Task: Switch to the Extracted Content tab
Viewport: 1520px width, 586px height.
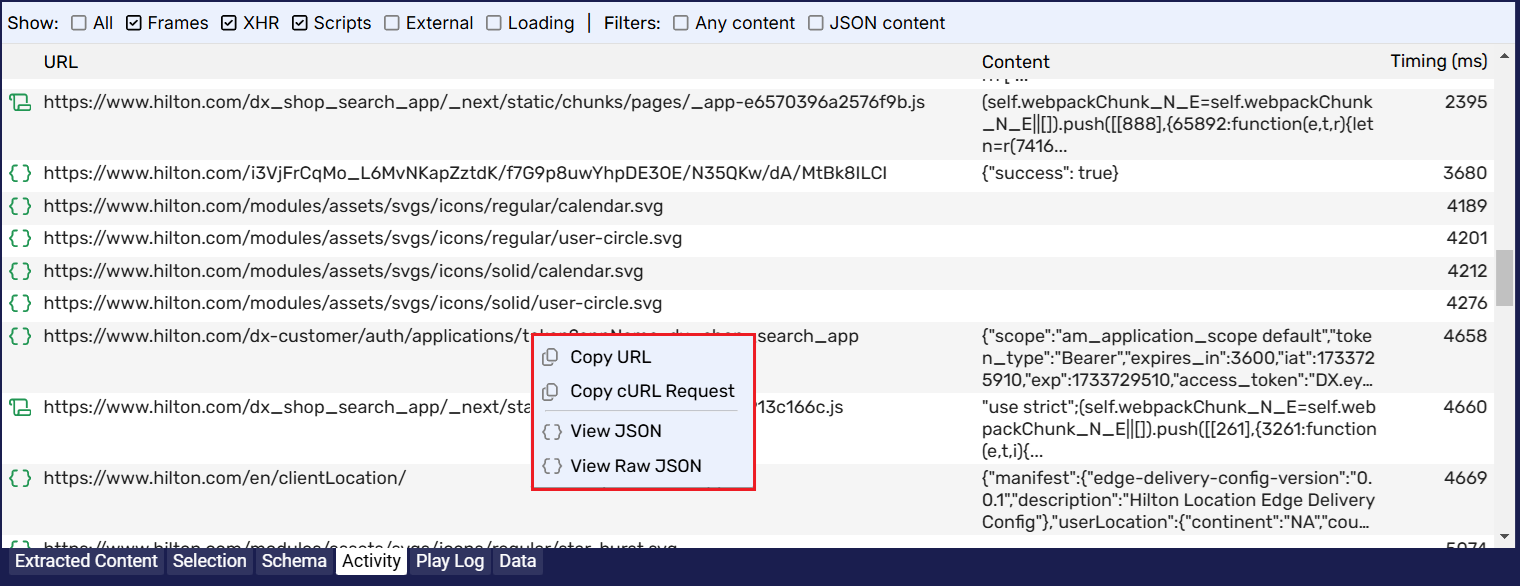Action: [86, 561]
